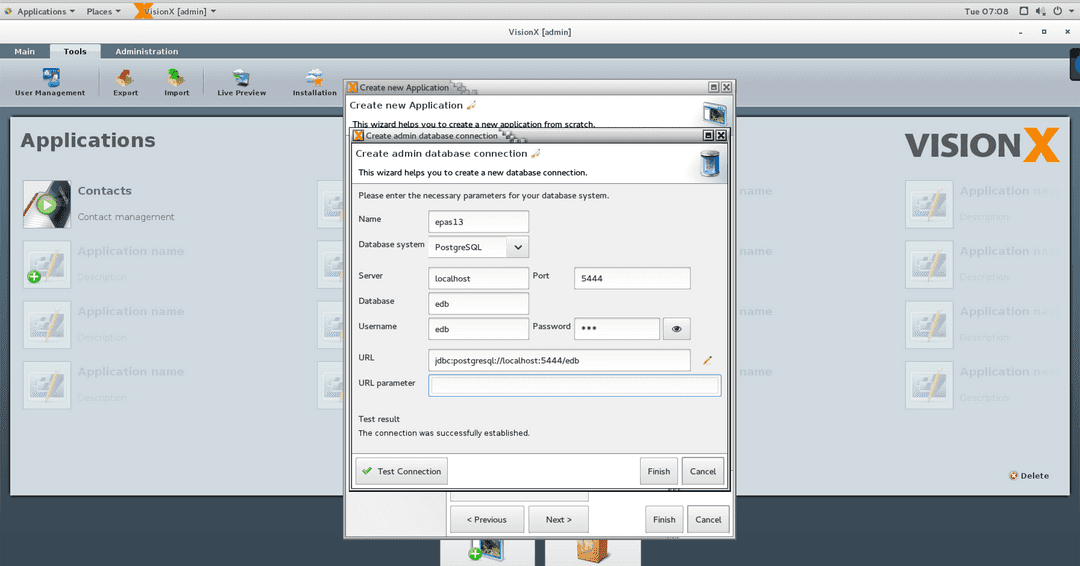This screenshot has width=1080, height=566.
Task: Toggle password visibility with eye button
Action: [x=677, y=328]
